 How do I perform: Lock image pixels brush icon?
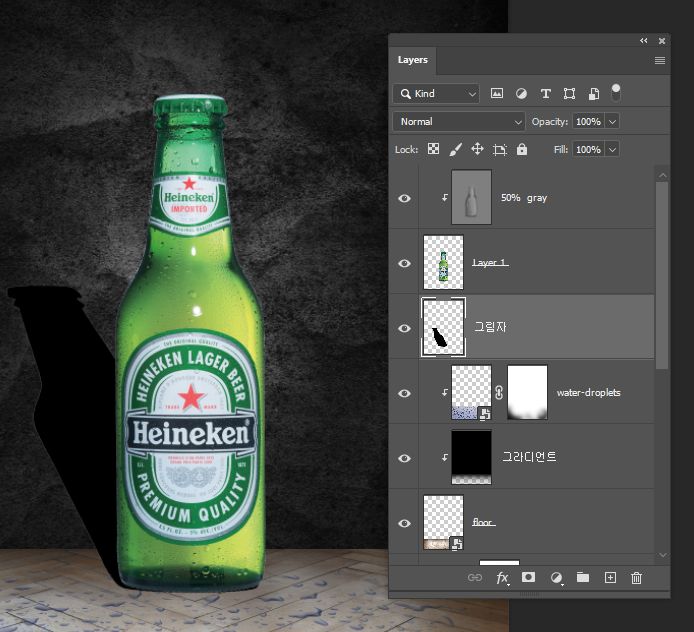pyautogui.click(x=455, y=149)
